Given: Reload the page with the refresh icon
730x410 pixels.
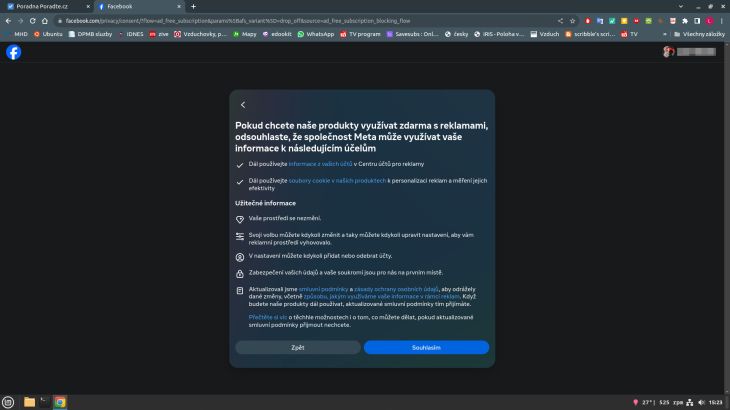Looking at the screenshot, I should point(33,21).
